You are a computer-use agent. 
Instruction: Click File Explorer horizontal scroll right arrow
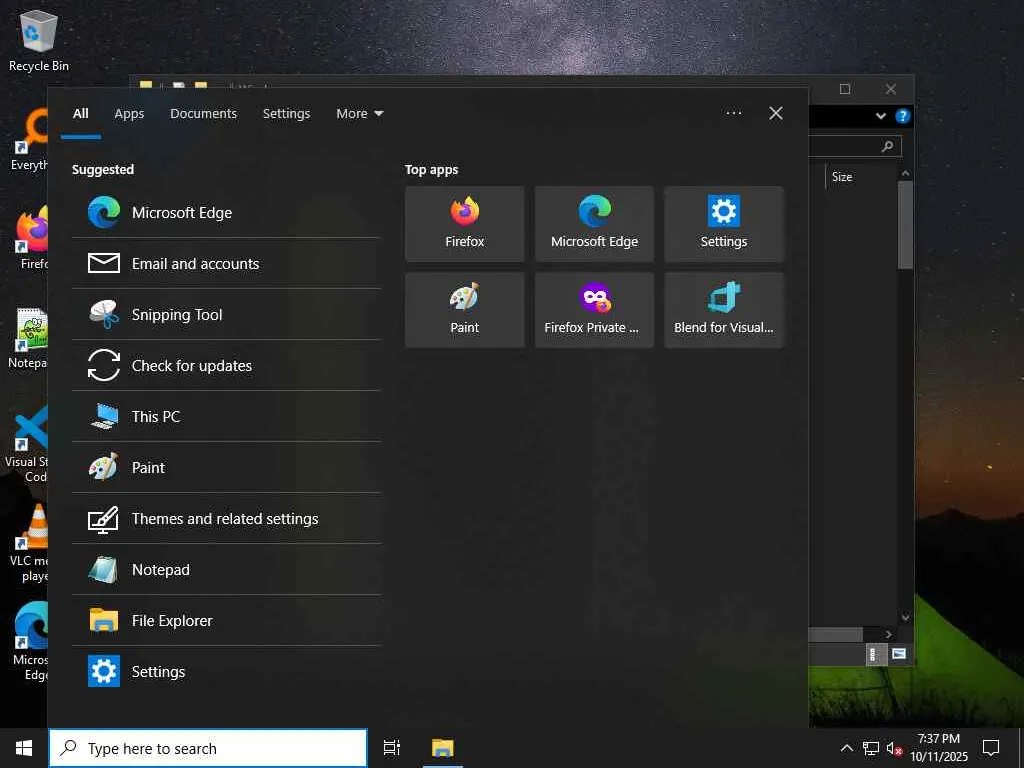[888, 634]
